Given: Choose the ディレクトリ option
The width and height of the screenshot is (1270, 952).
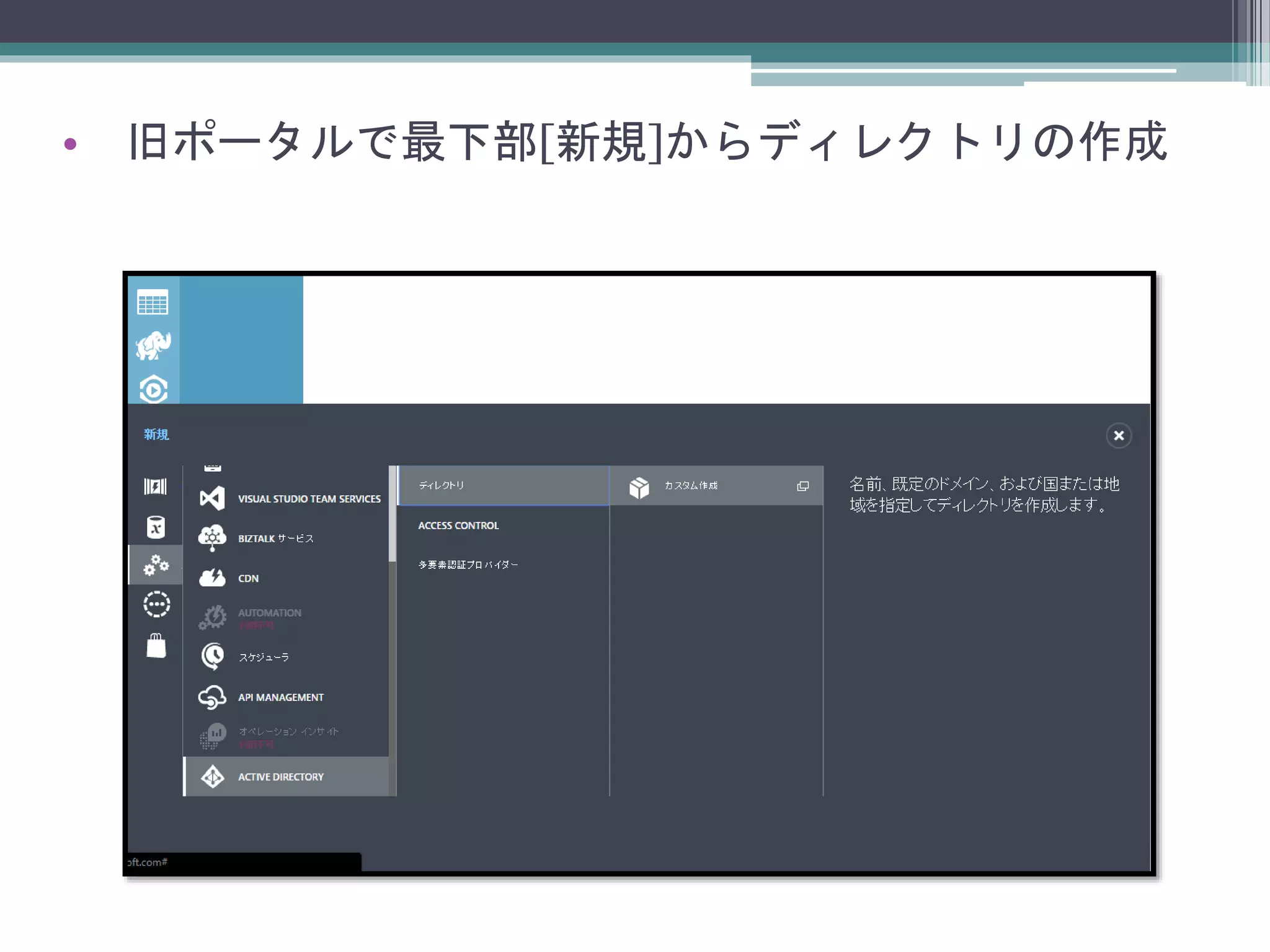Looking at the screenshot, I should (x=504, y=485).
